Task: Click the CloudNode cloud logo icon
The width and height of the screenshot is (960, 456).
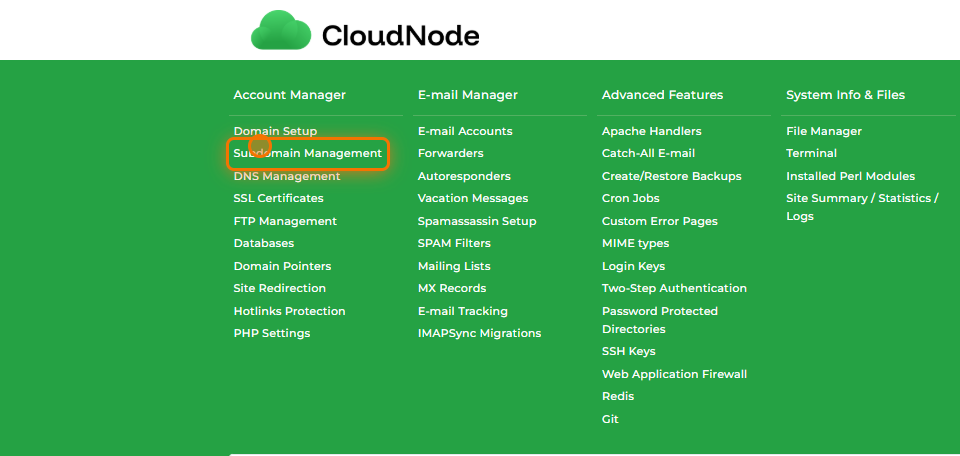Action: click(282, 31)
